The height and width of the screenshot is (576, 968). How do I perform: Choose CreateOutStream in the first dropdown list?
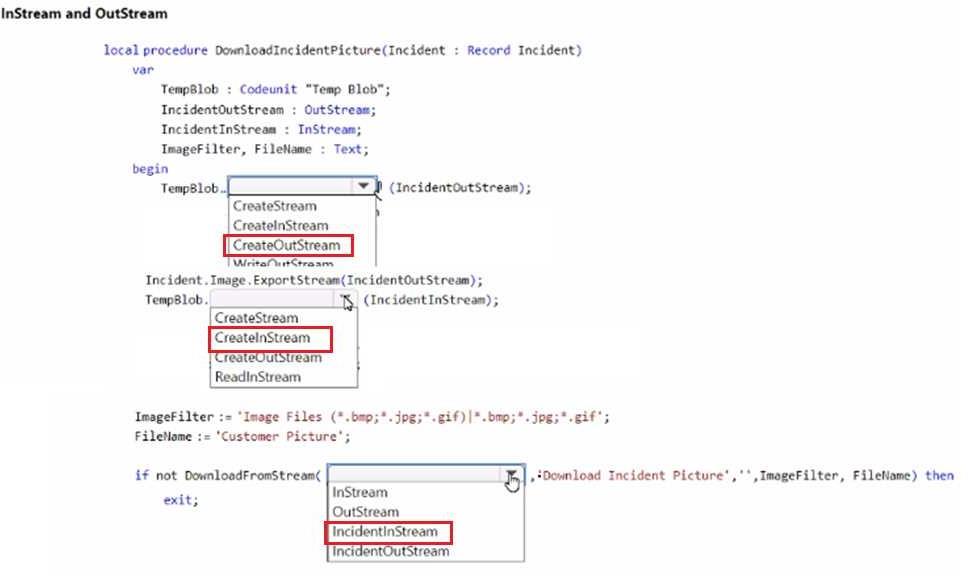click(286, 245)
